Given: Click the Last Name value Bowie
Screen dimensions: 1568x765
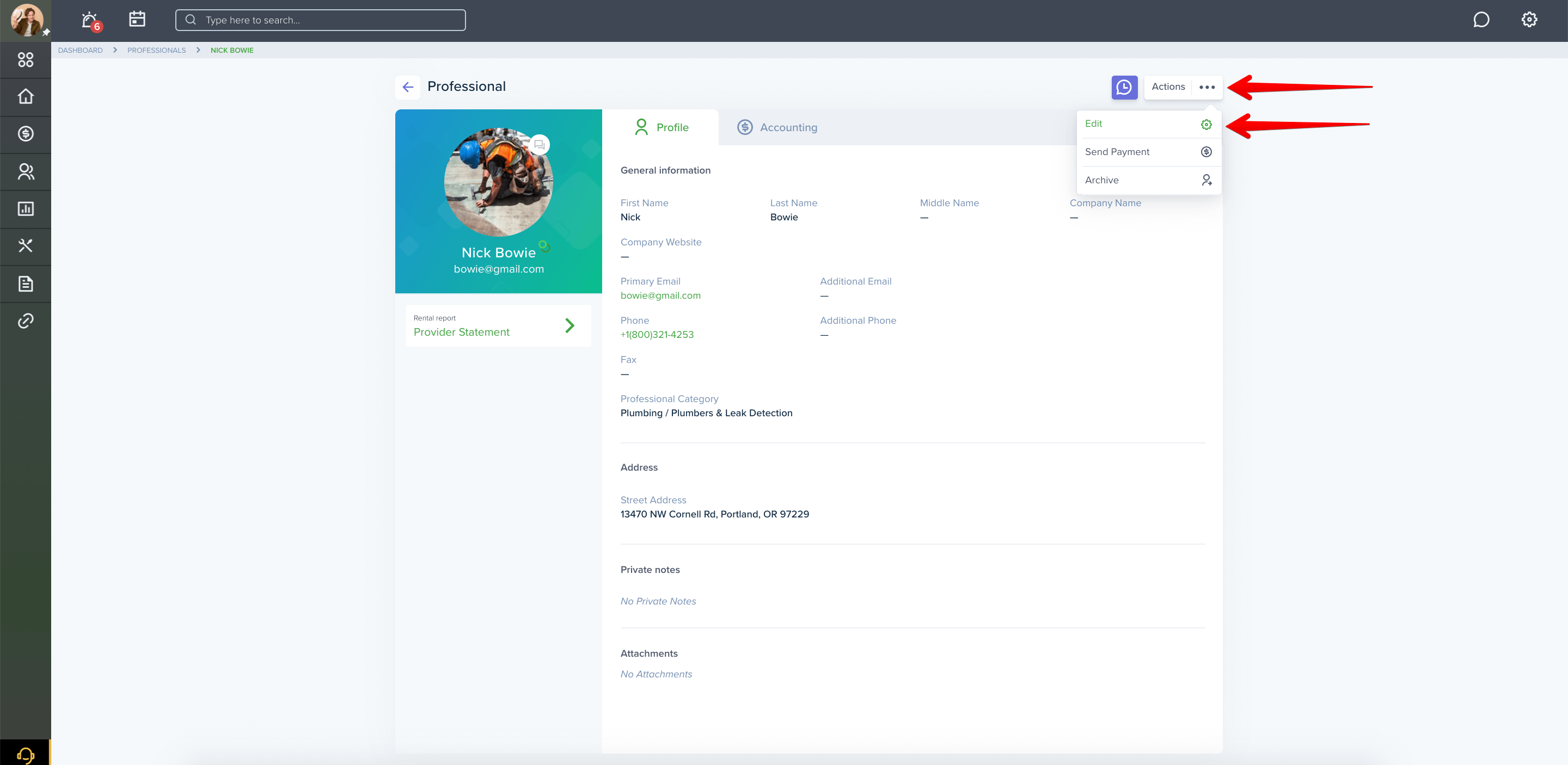Looking at the screenshot, I should [784, 218].
